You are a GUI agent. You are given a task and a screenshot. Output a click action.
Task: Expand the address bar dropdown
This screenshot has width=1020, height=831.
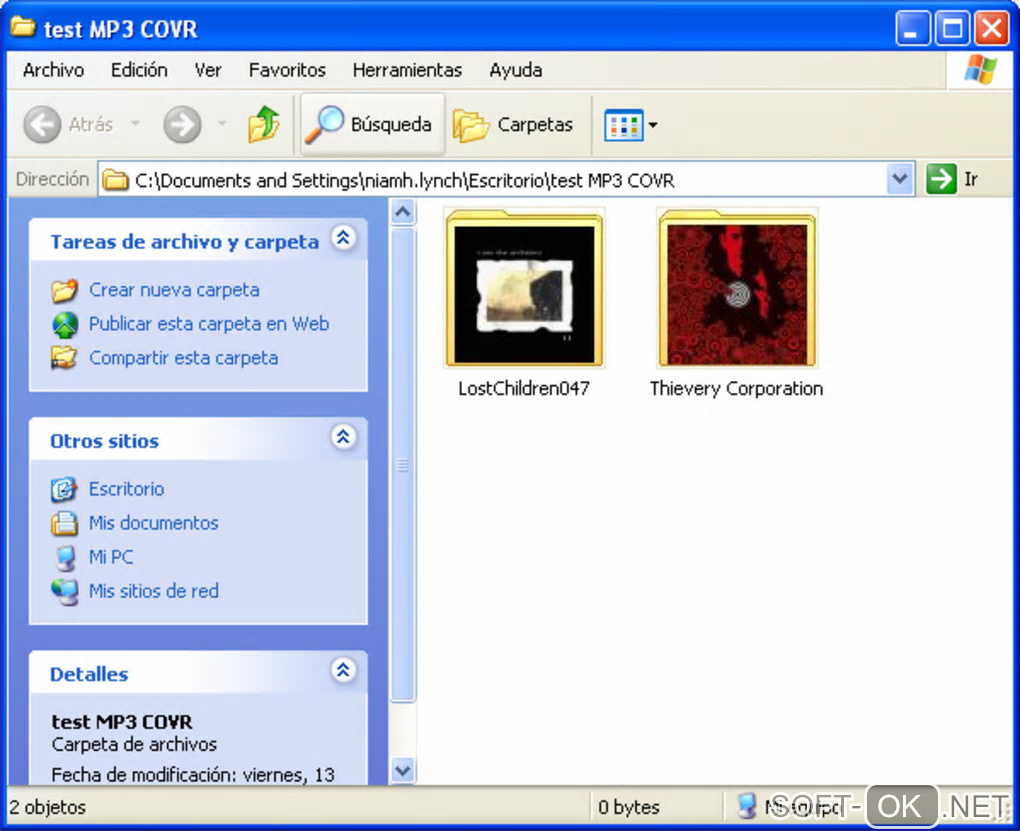[900, 178]
